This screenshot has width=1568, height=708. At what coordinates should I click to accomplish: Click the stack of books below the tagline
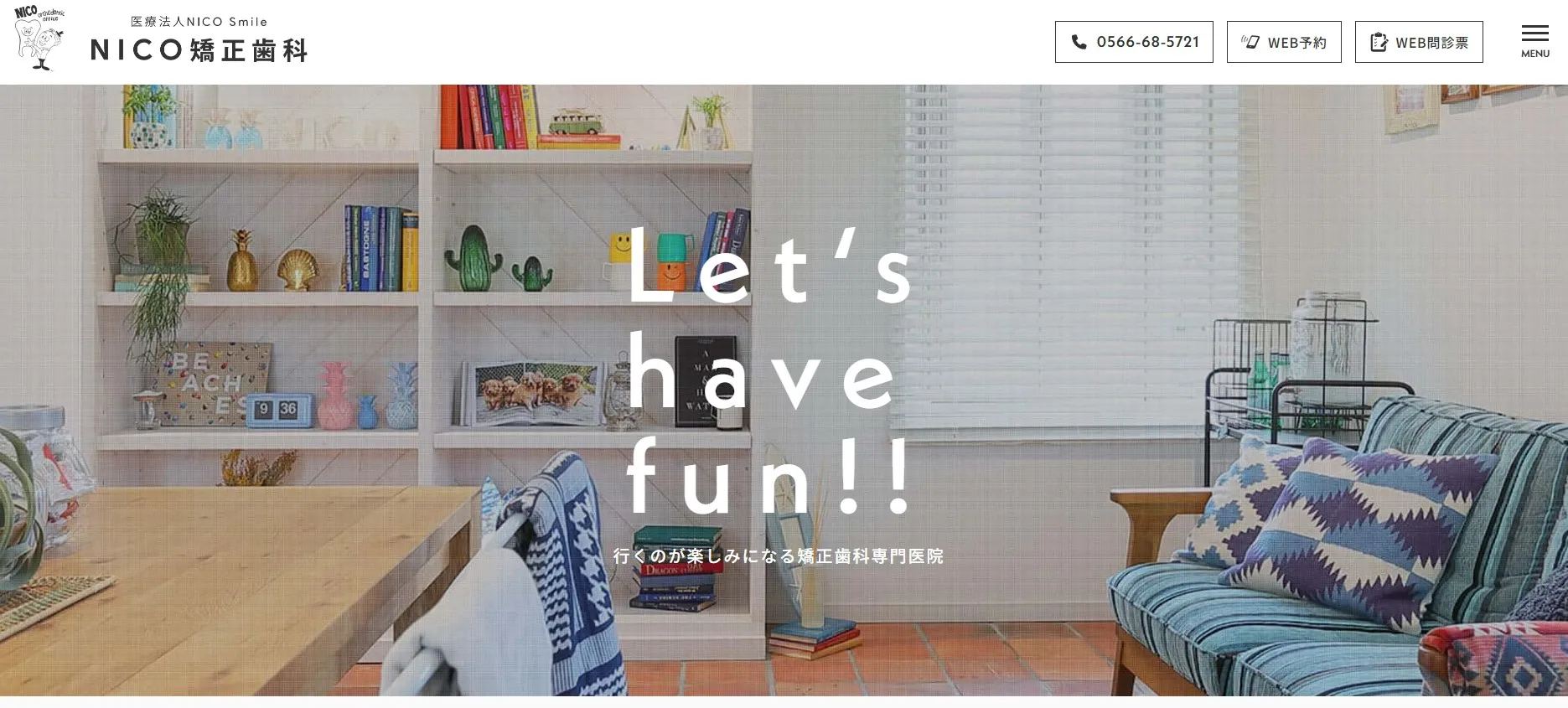pos(676,570)
